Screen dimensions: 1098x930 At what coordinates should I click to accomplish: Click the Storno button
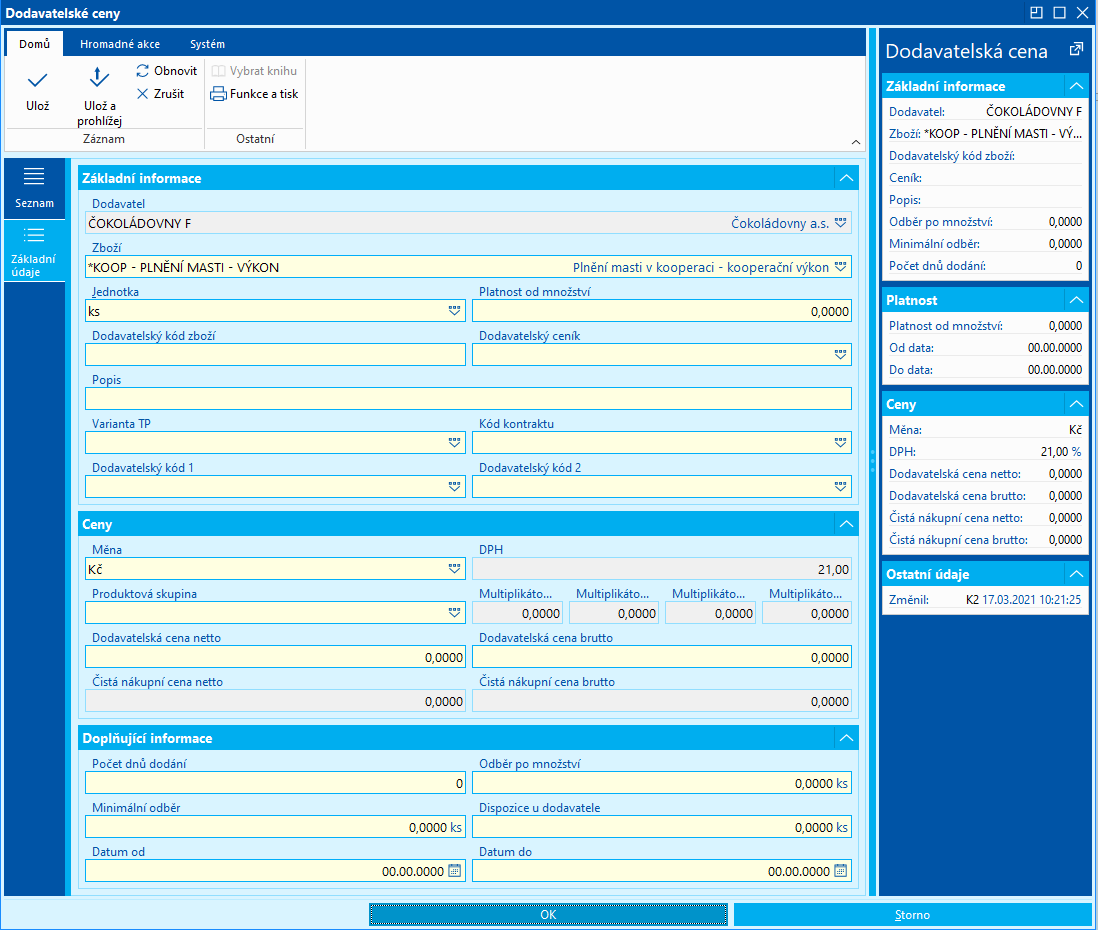[912, 915]
